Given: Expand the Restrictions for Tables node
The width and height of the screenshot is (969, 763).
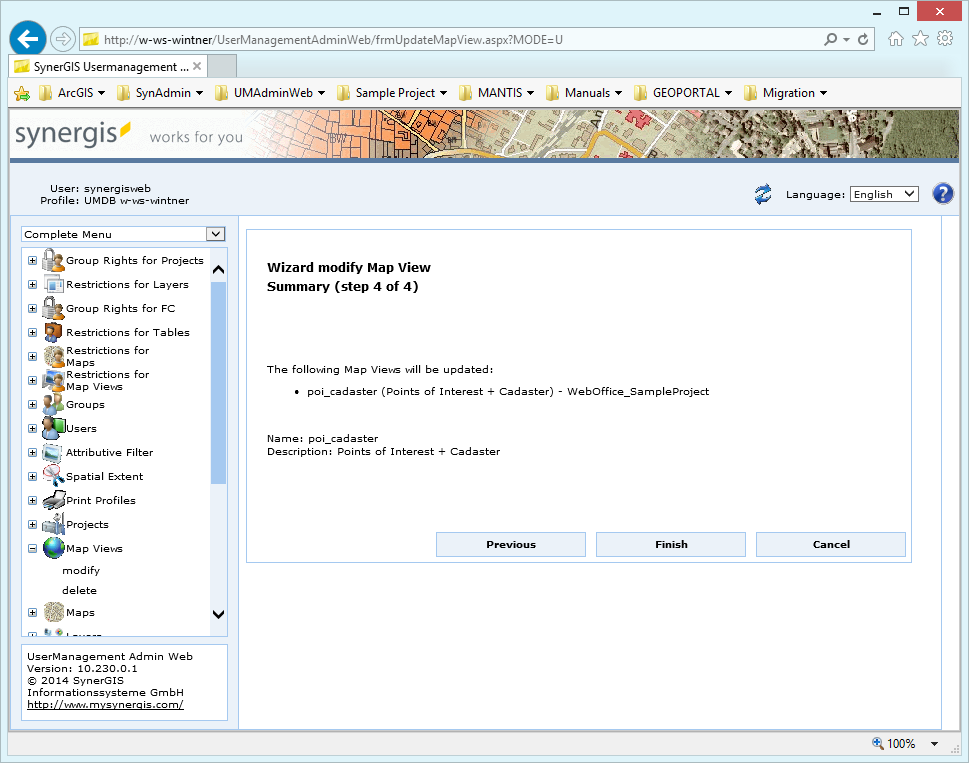Looking at the screenshot, I should click(31, 332).
